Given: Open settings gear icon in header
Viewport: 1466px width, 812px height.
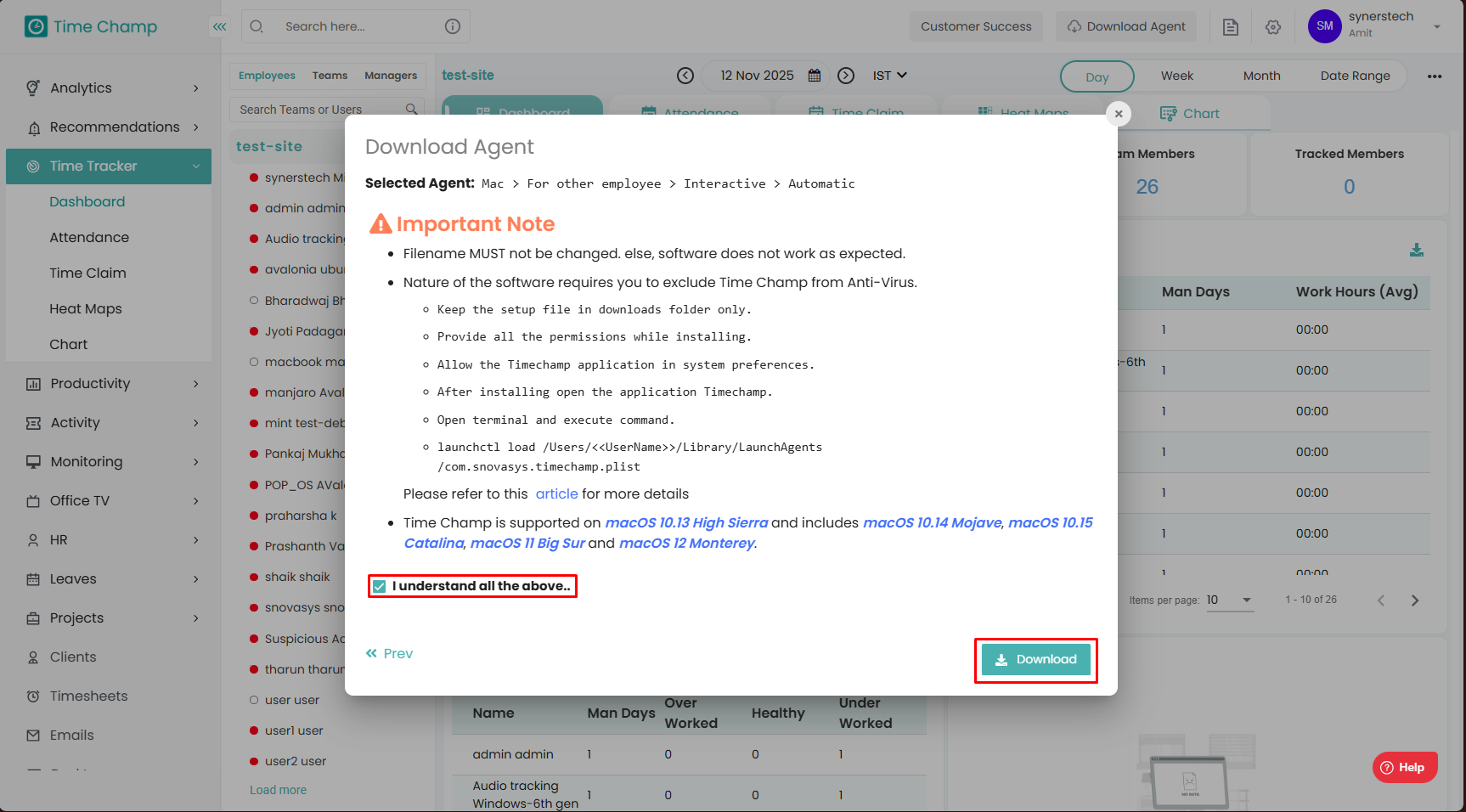Looking at the screenshot, I should (x=1273, y=27).
